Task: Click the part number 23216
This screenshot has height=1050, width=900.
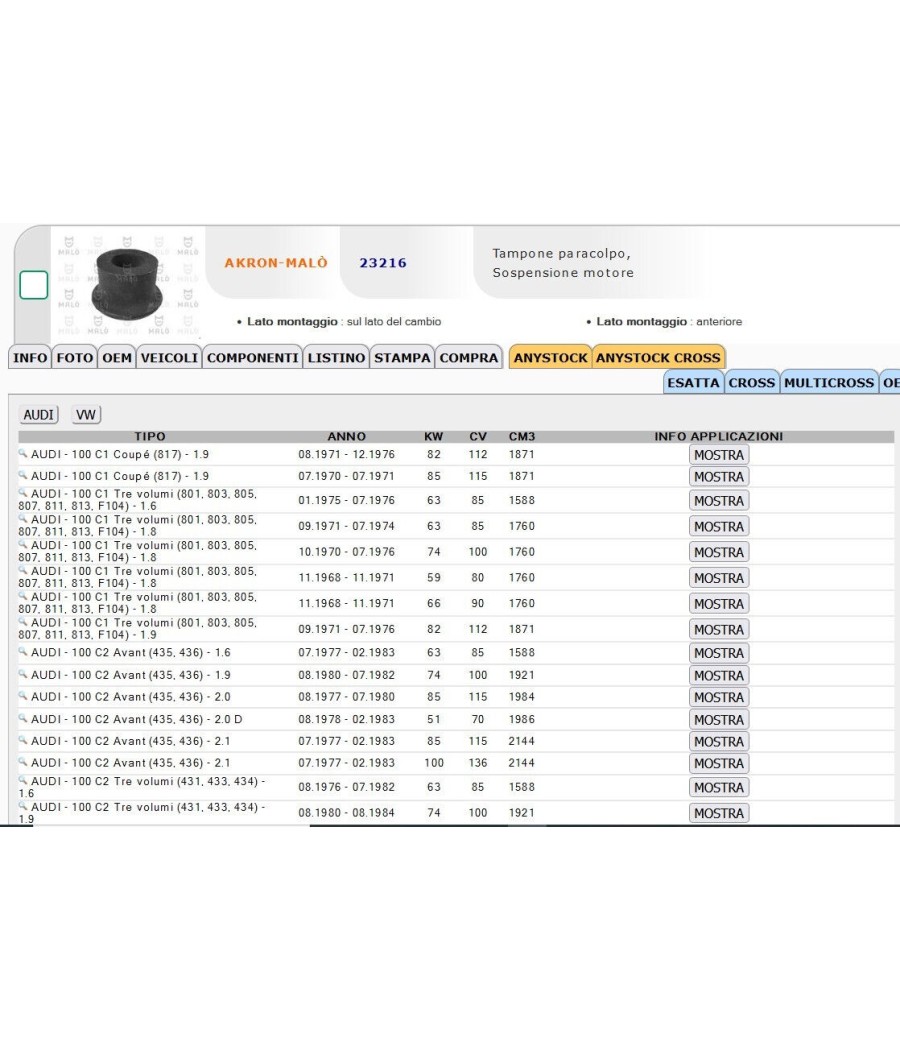Action: pos(383,262)
